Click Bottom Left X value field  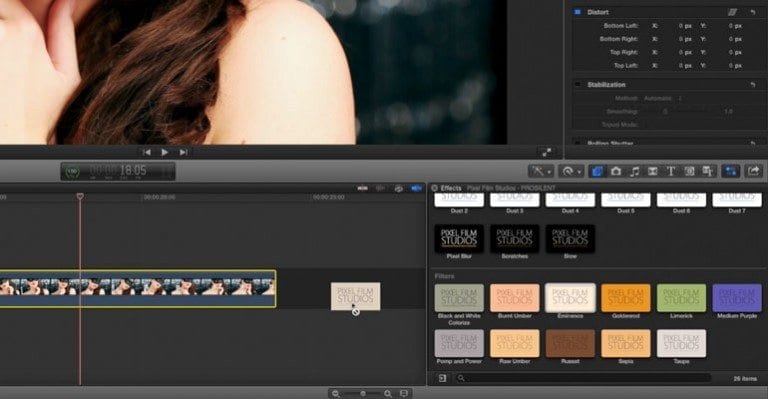pos(684,25)
